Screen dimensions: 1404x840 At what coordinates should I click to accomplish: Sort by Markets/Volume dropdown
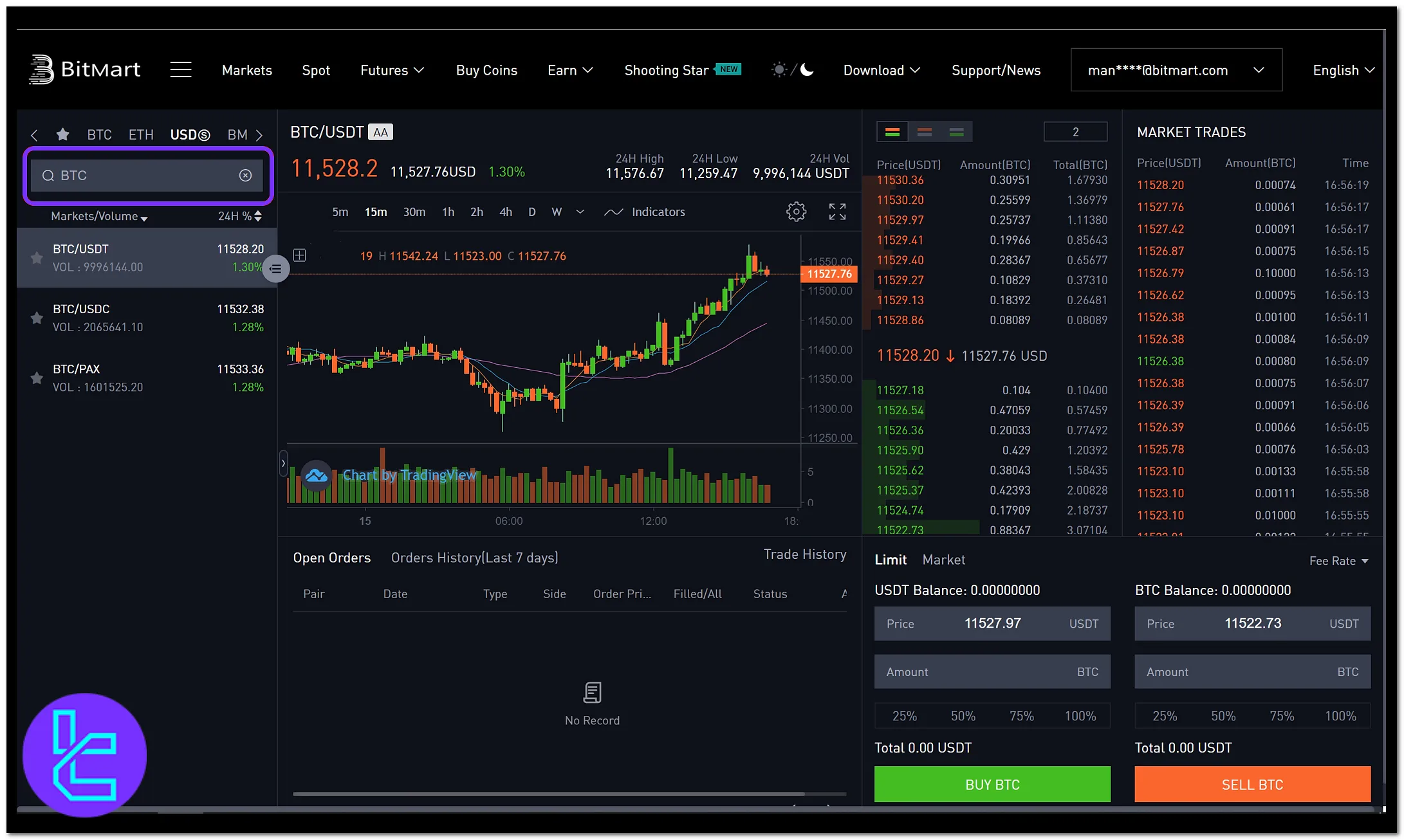[x=99, y=216]
